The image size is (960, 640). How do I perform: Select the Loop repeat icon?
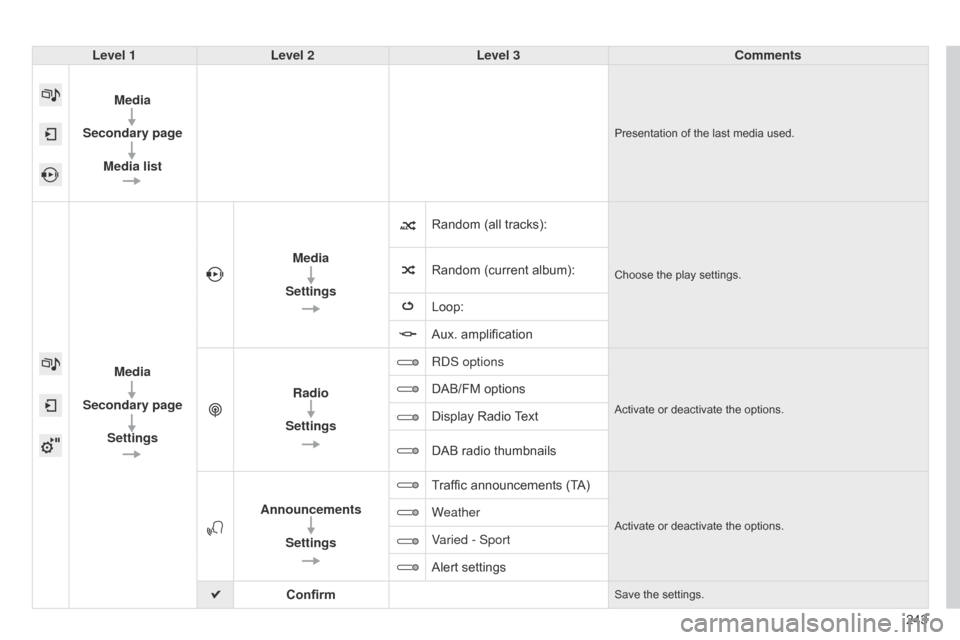click(407, 307)
